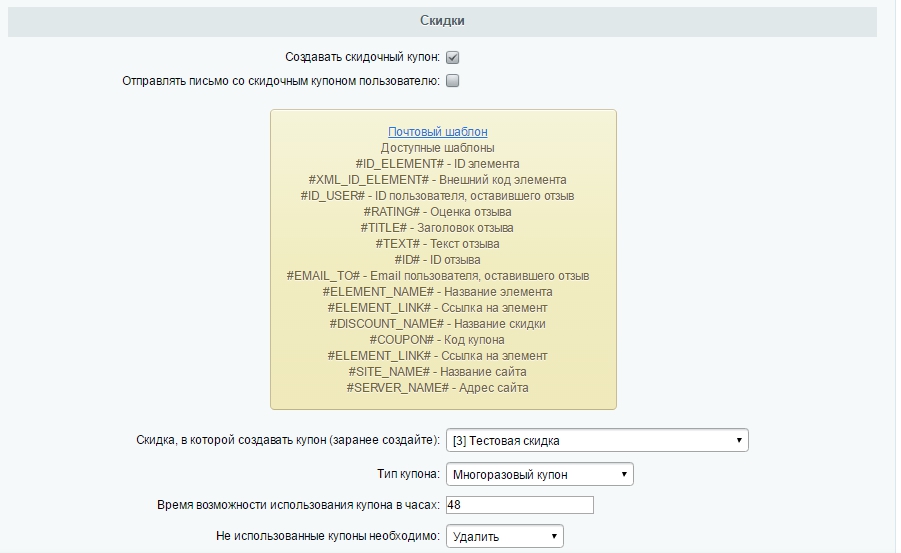Open the Удалить unused coupons dropdown
The width and height of the screenshot is (901, 553).
pos(505,536)
